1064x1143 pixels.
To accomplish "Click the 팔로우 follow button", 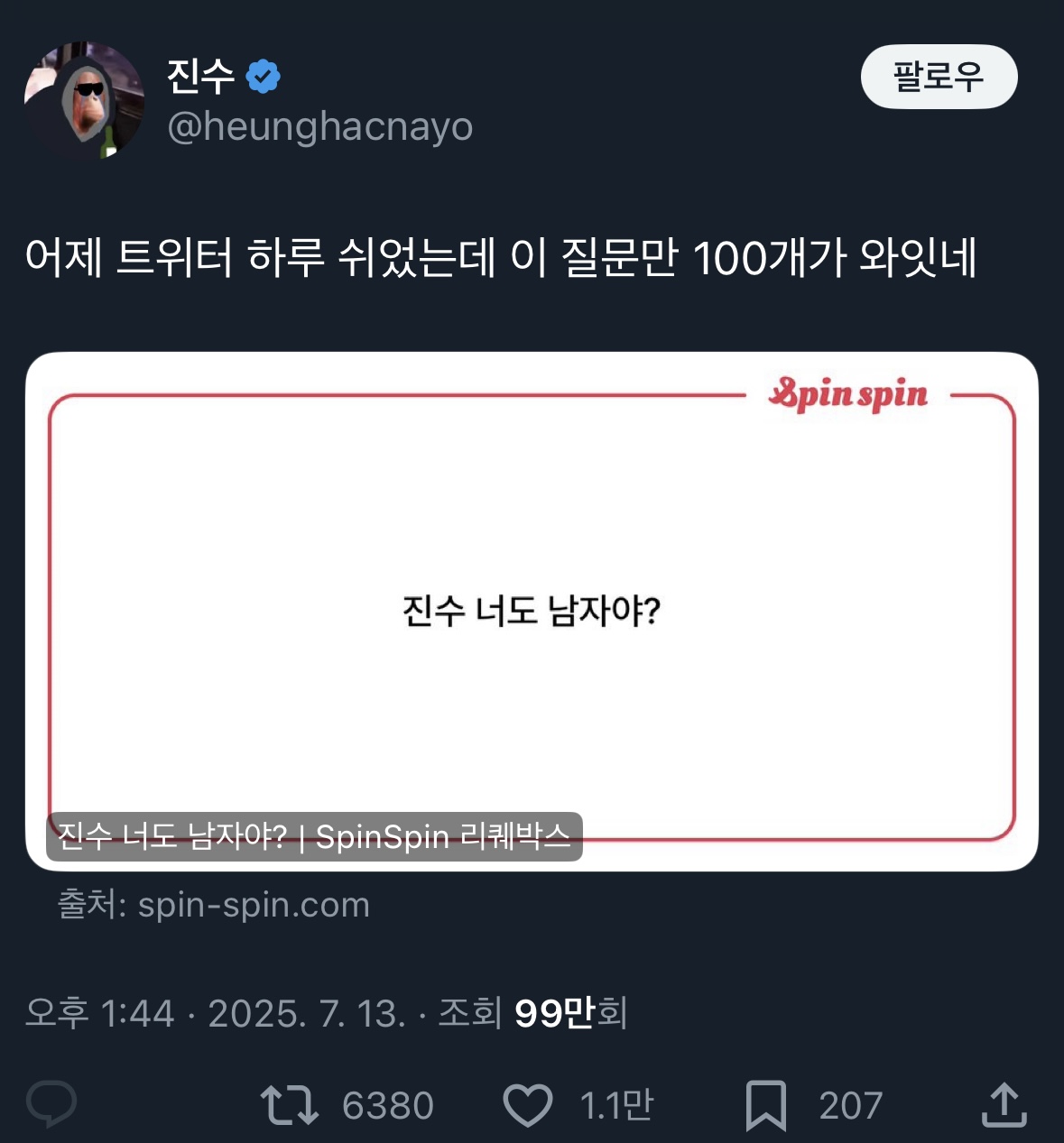I will 939,77.
